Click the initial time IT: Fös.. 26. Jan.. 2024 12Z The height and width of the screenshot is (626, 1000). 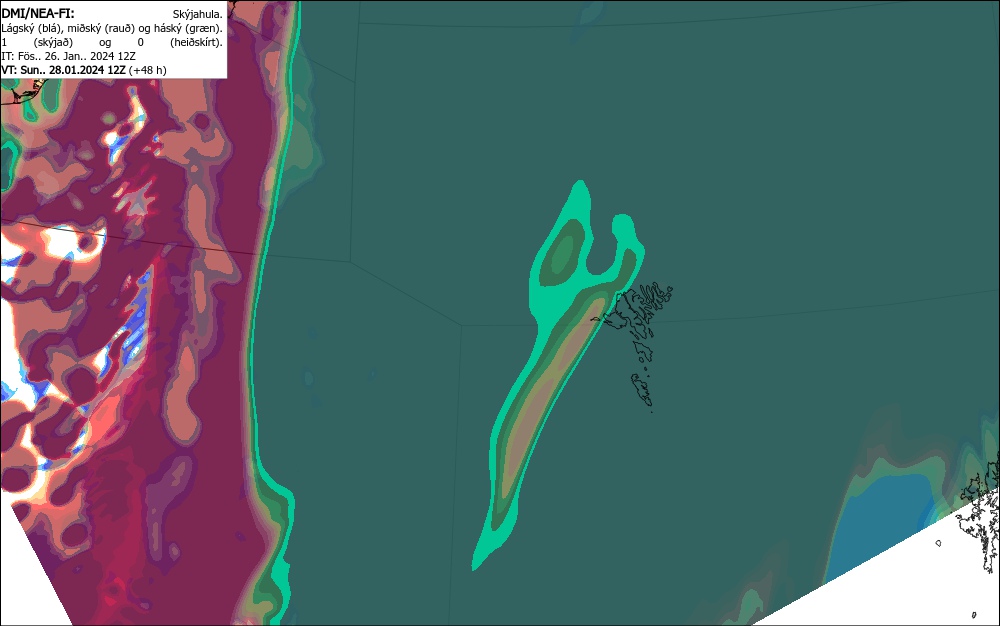68,56
